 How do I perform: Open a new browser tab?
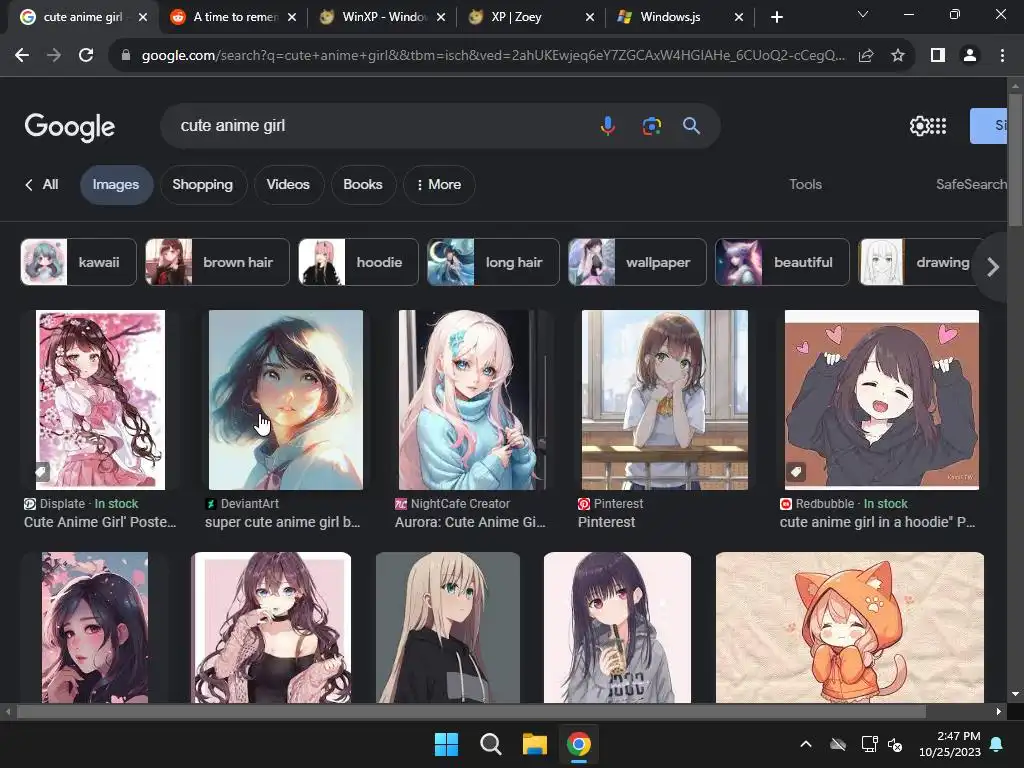(x=776, y=17)
